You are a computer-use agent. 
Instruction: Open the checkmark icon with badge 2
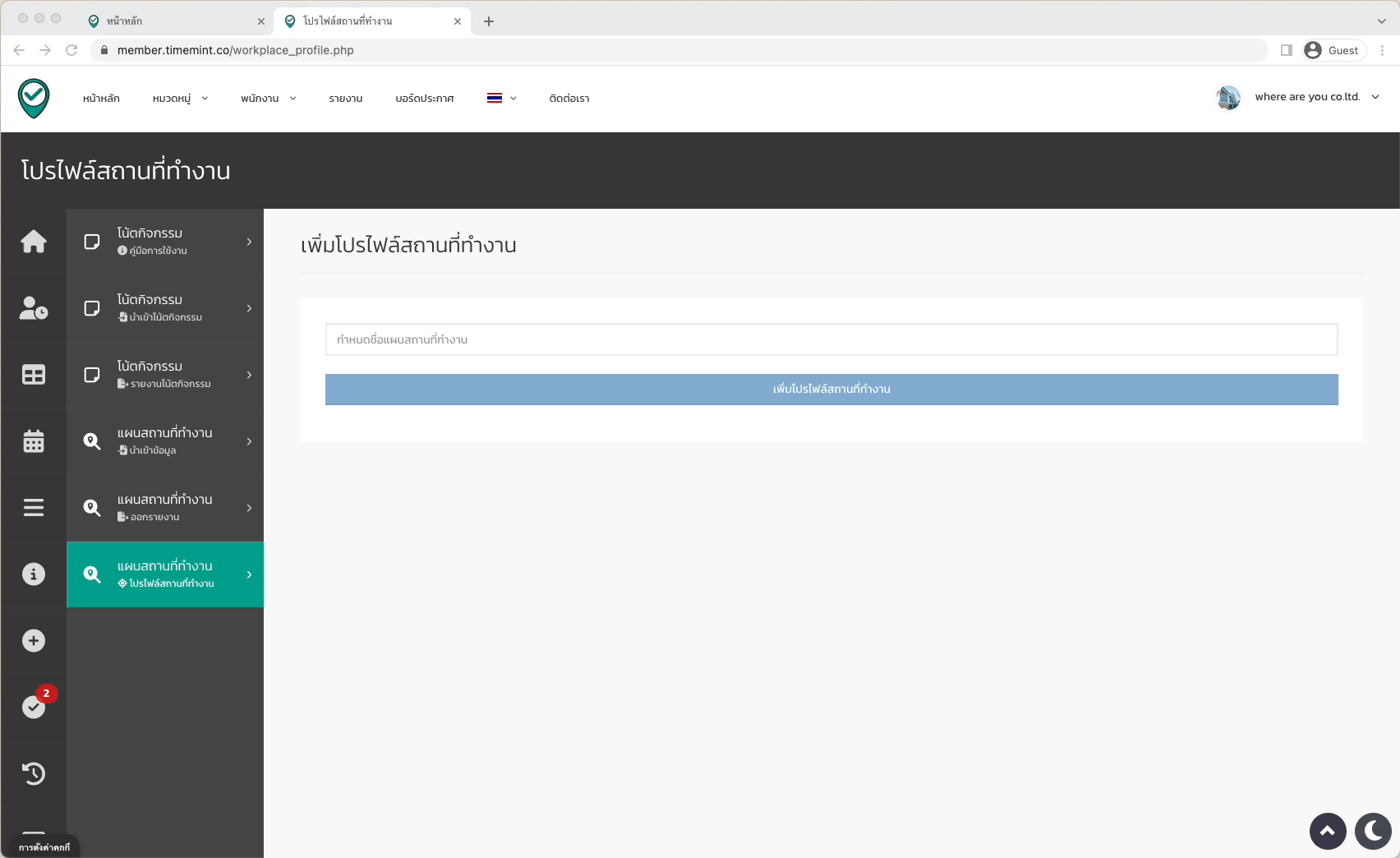(34, 707)
